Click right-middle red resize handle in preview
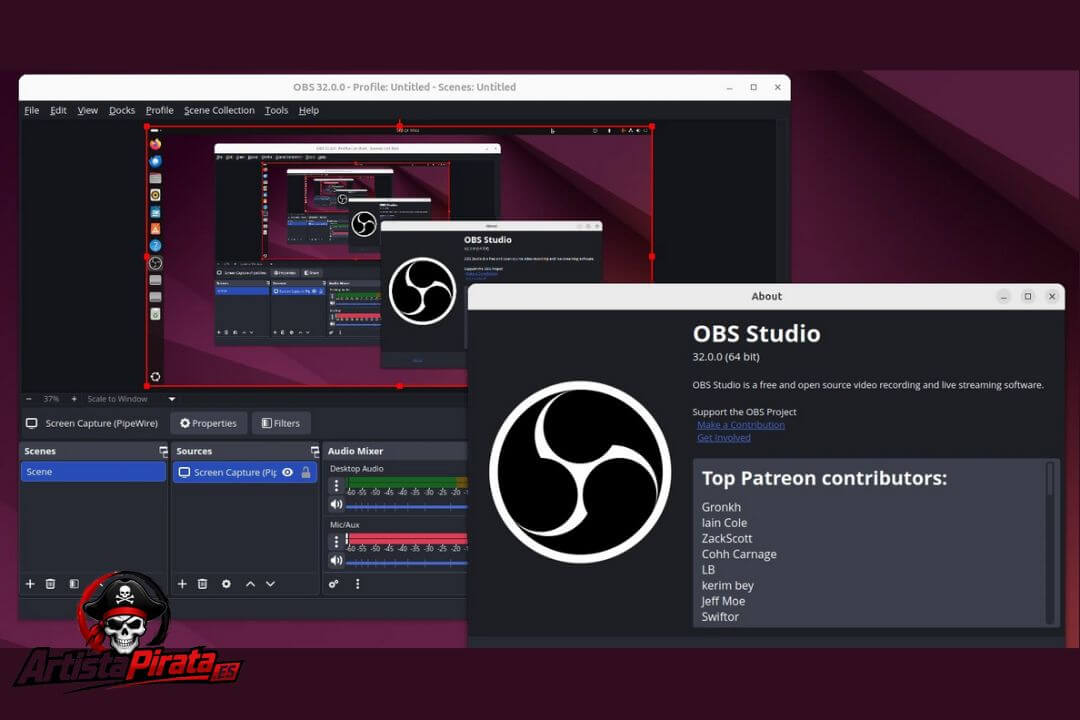The width and height of the screenshot is (1080, 720). point(652,256)
